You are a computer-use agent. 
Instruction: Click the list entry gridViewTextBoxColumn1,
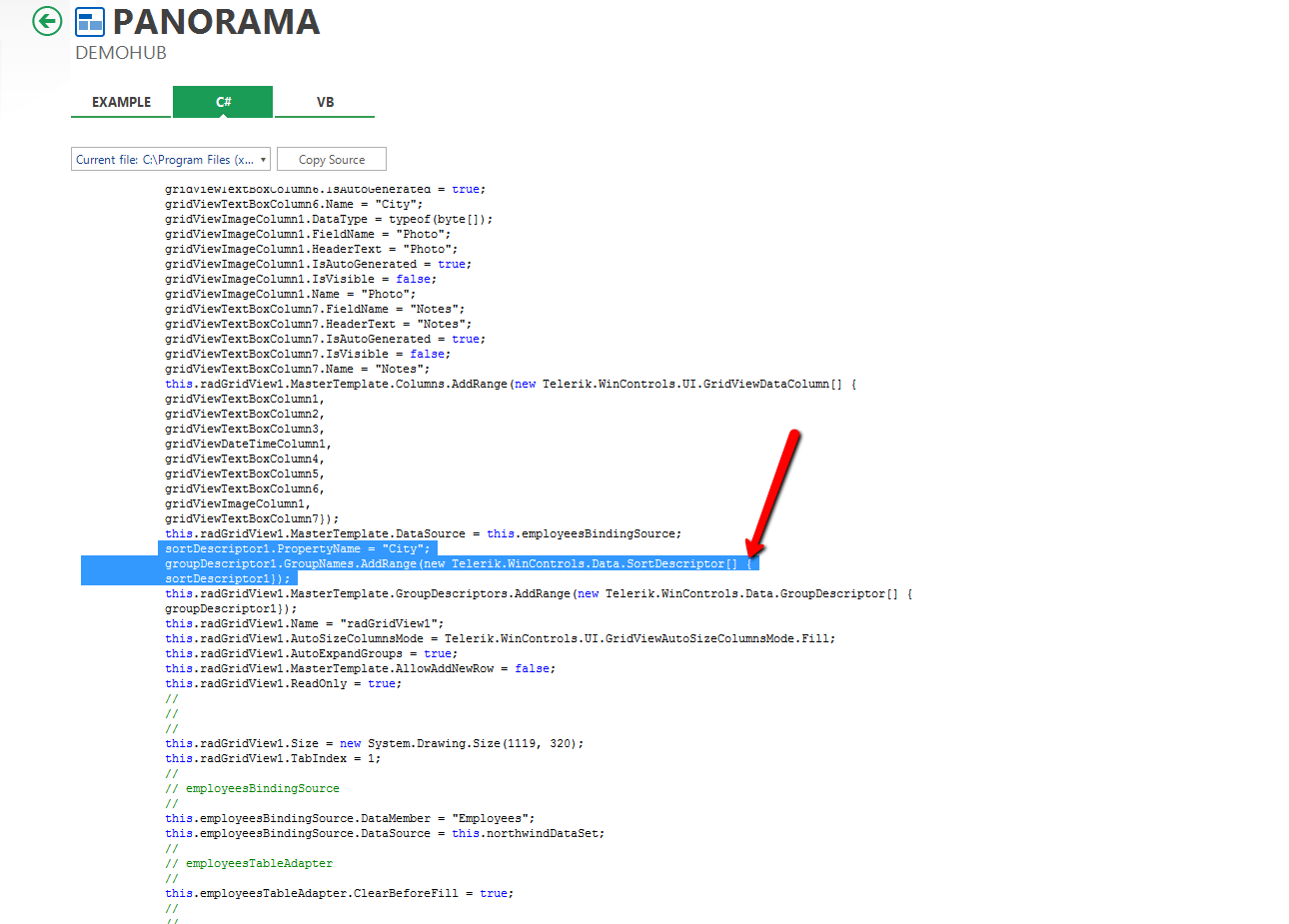pos(245,399)
